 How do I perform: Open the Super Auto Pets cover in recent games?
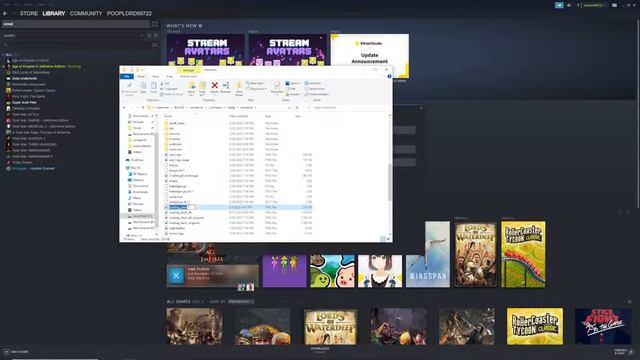[x=332, y=271]
